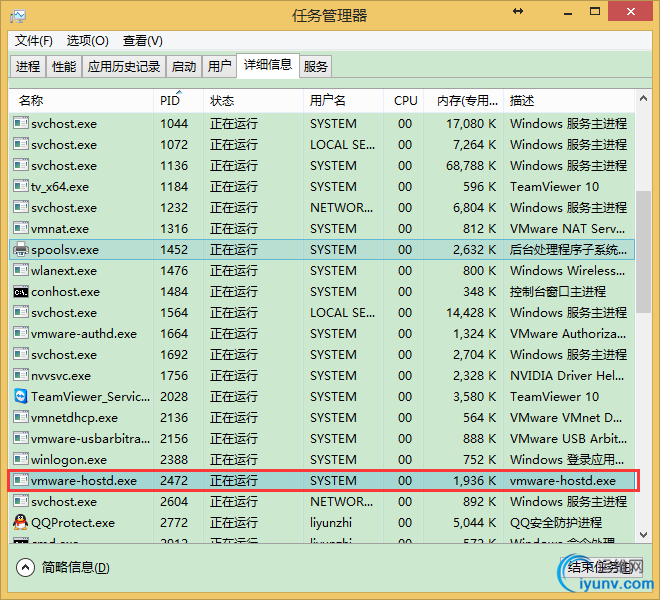
Task: Open the 文件(F) menu
Action: coord(34,41)
